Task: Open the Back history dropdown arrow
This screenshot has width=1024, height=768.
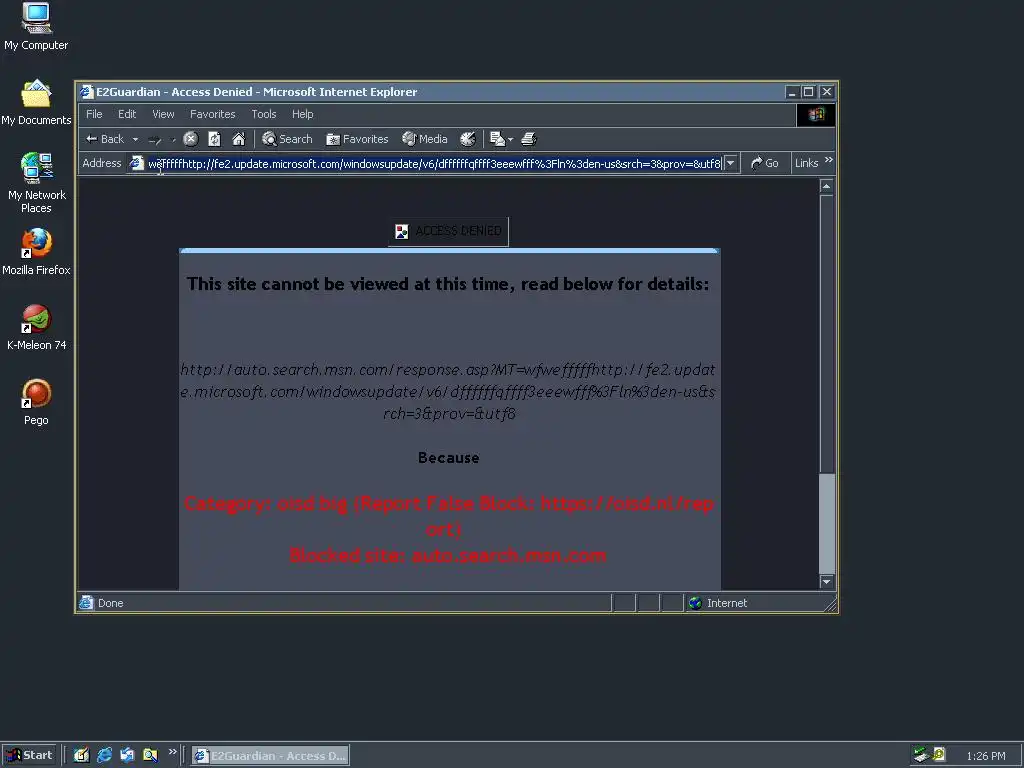Action: 135,139
